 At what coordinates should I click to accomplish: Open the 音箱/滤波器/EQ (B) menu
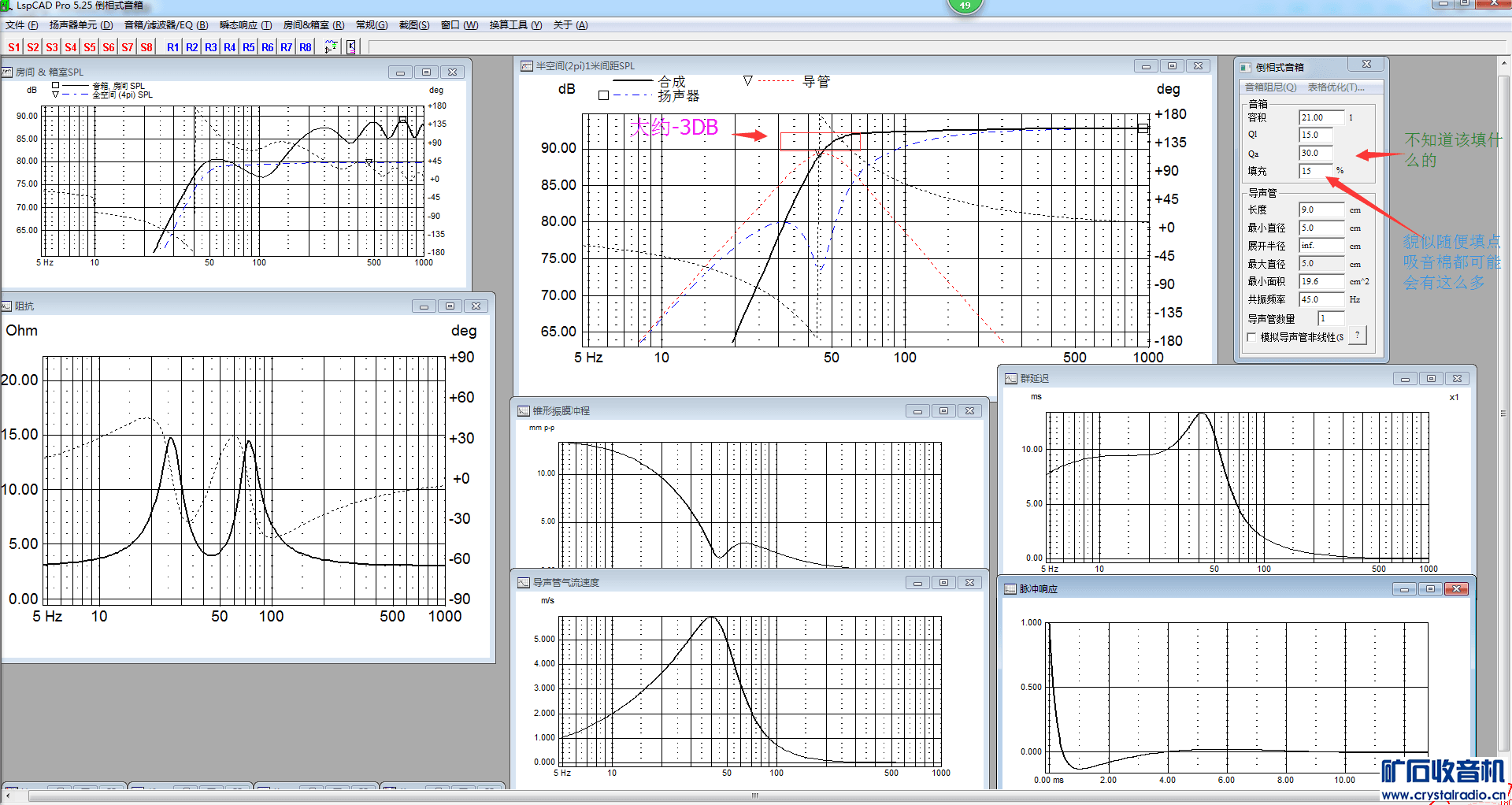click(x=166, y=25)
